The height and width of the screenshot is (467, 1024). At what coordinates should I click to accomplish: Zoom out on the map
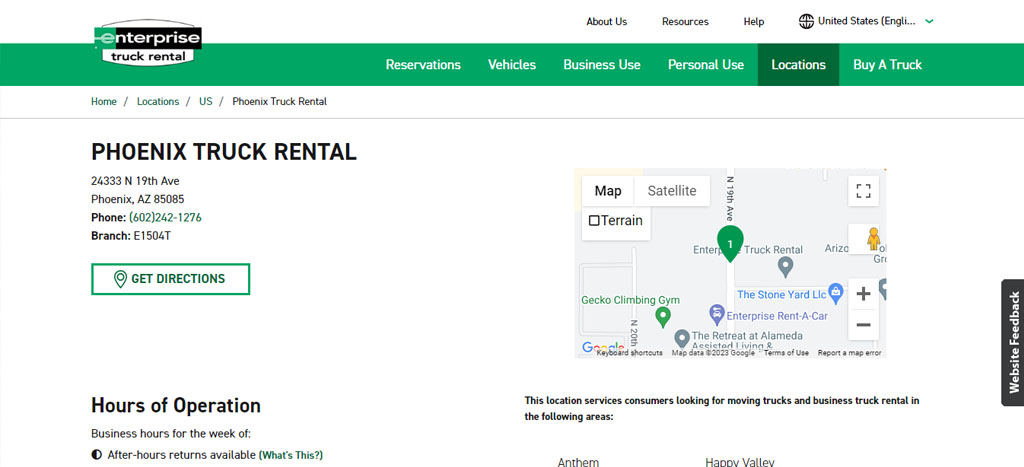pyautogui.click(x=863, y=325)
